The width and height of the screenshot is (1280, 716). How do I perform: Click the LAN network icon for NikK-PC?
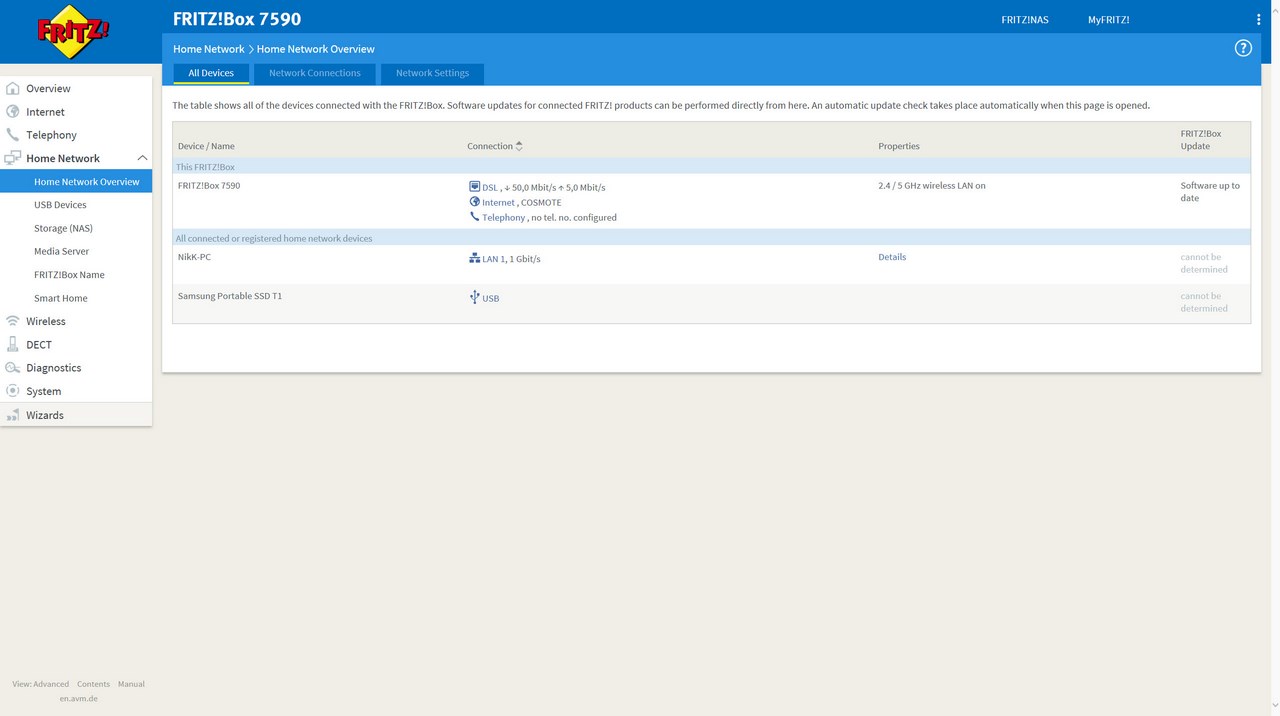click(474, 258)
